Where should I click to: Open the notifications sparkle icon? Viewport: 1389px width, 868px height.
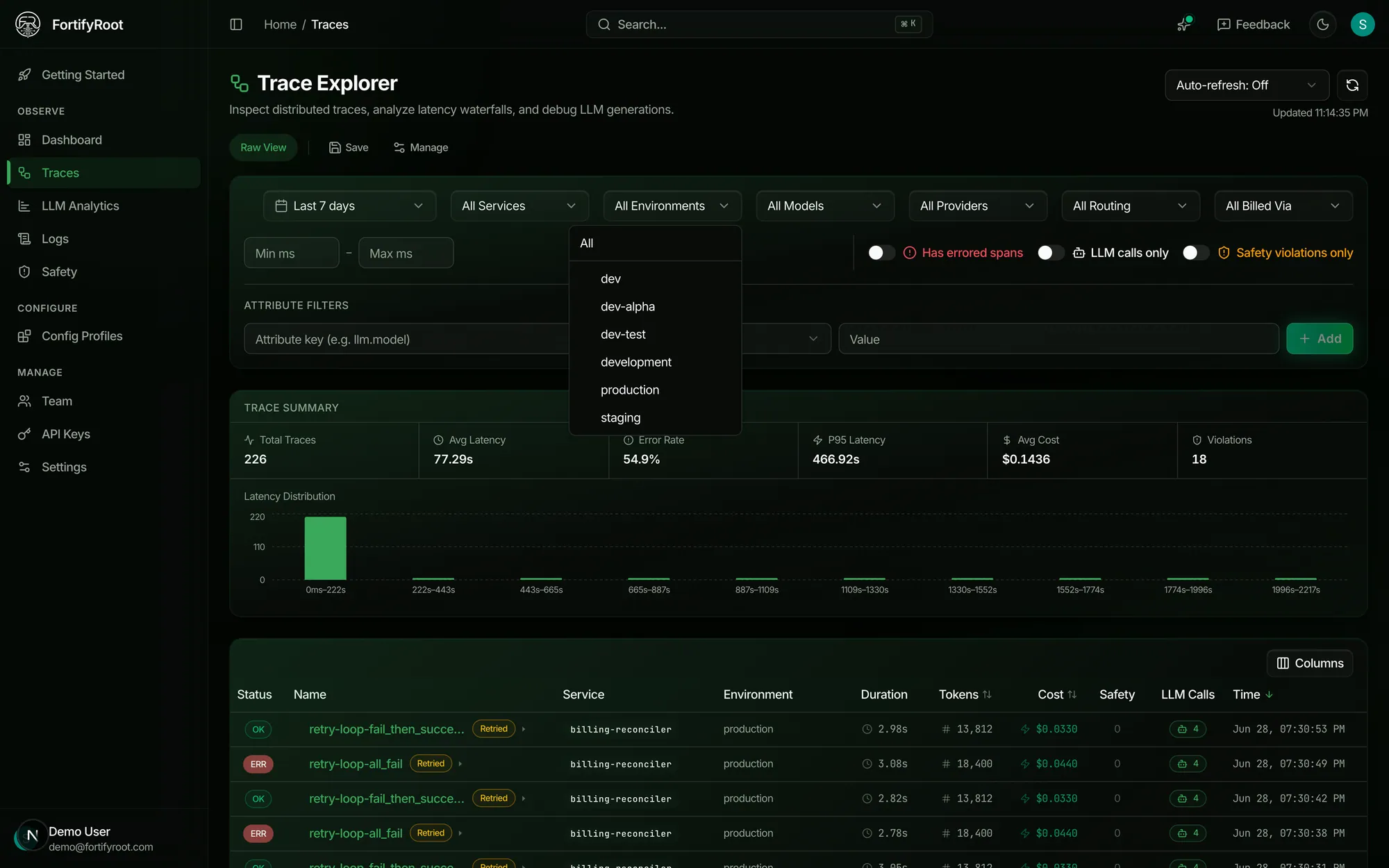coord(1184,24)
